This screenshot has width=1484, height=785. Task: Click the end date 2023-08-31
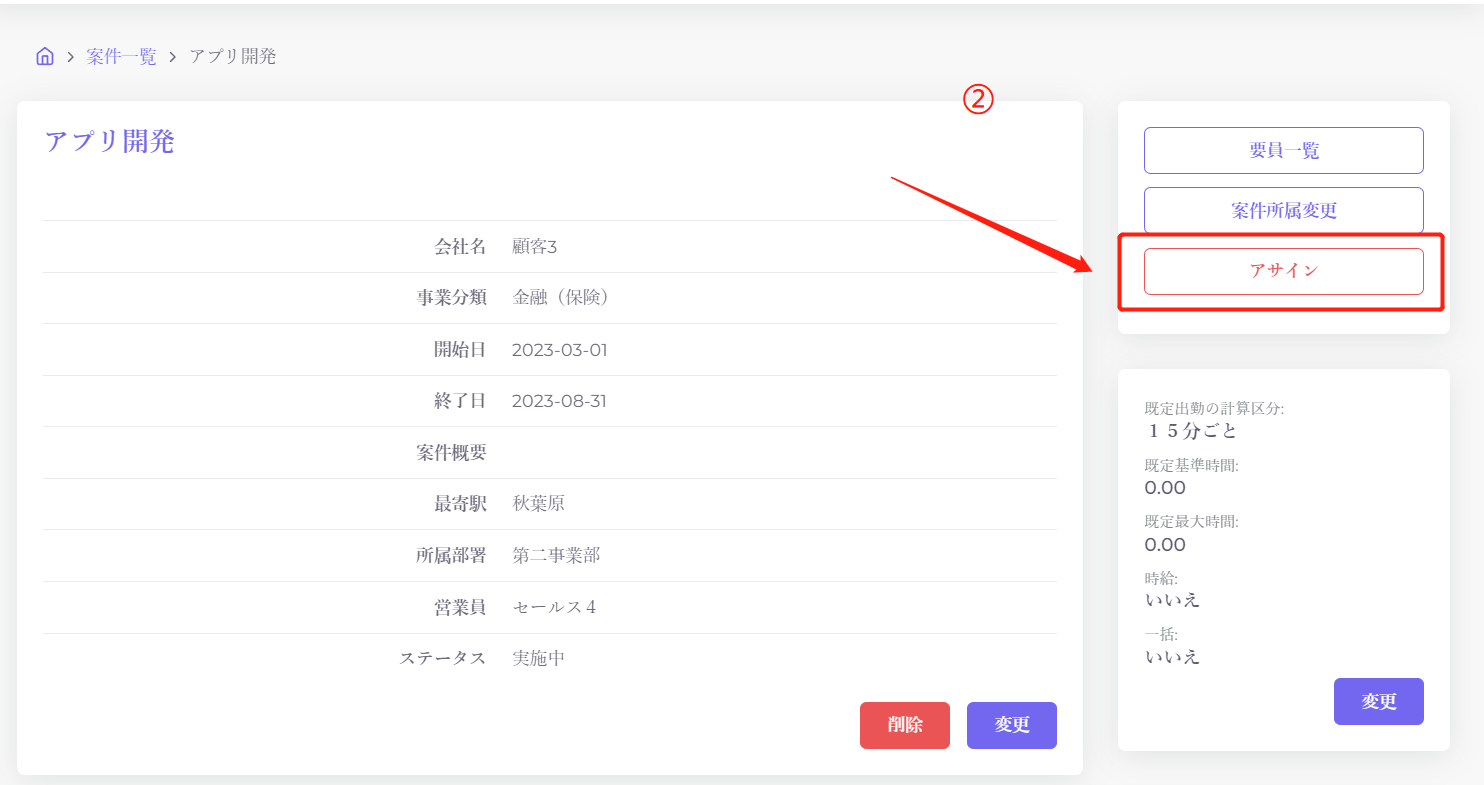(x=559, y=401)
